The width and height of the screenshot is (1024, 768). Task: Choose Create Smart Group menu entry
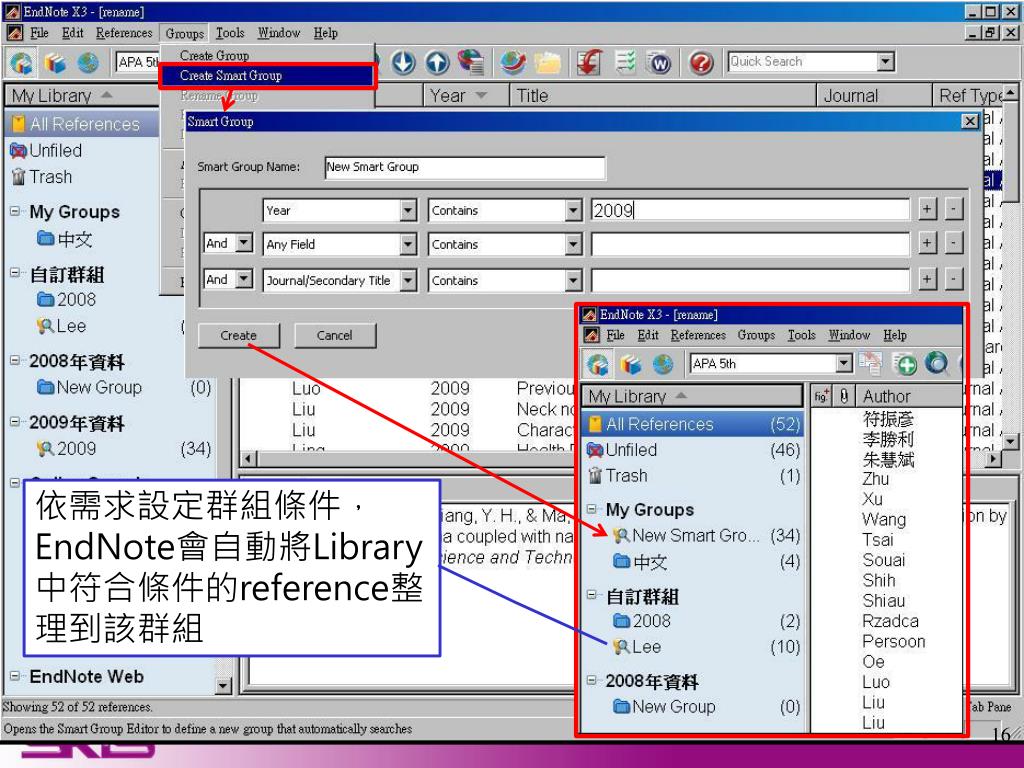click(266, 76)
